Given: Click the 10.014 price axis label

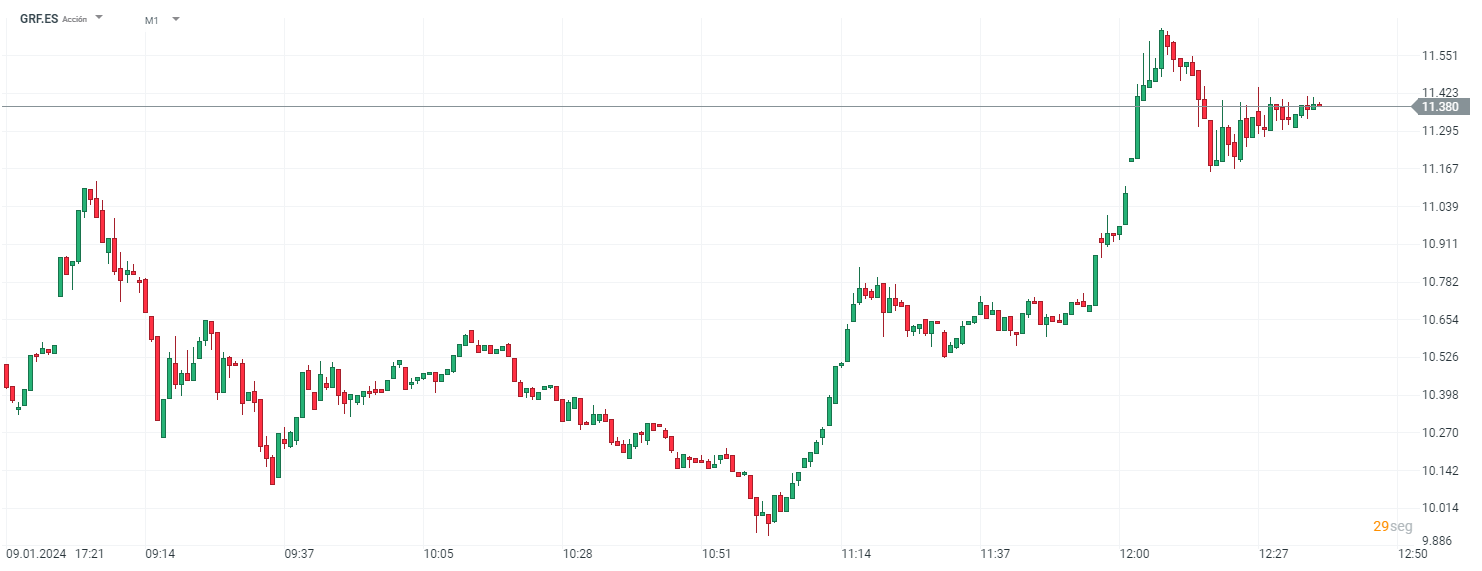Looking at the screenshot, I should 1439,508.
